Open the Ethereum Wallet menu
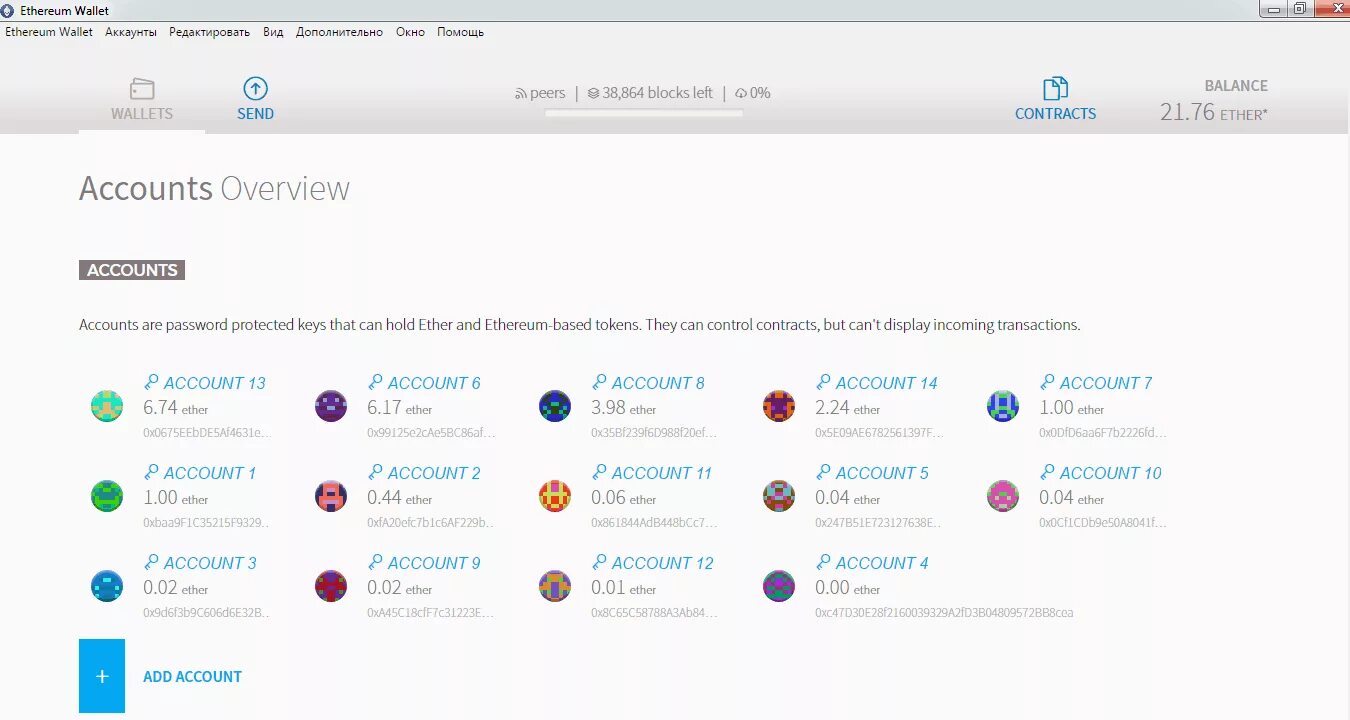 [49, 32]
